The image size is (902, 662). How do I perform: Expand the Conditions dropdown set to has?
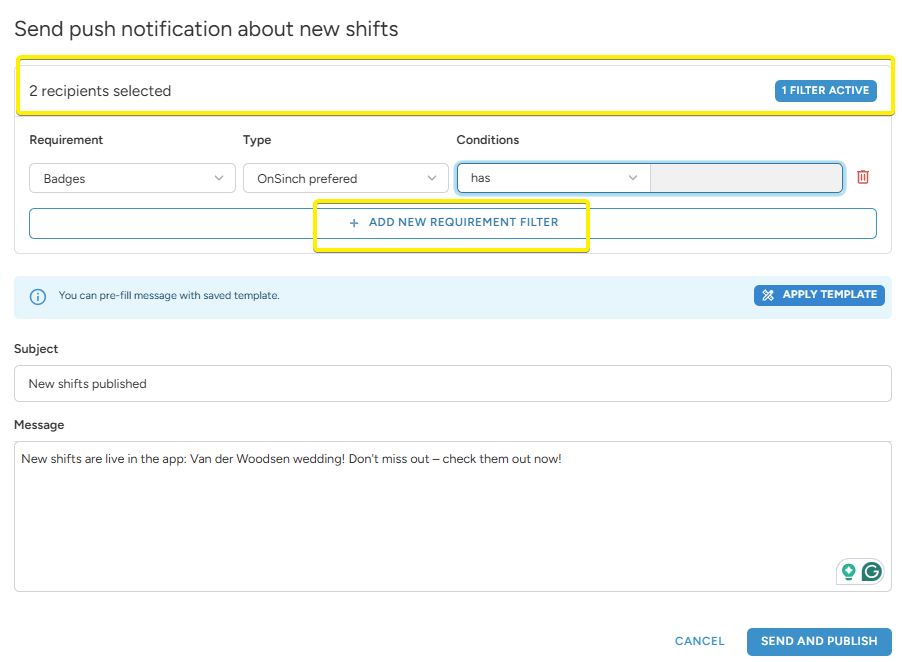[553, 178]
